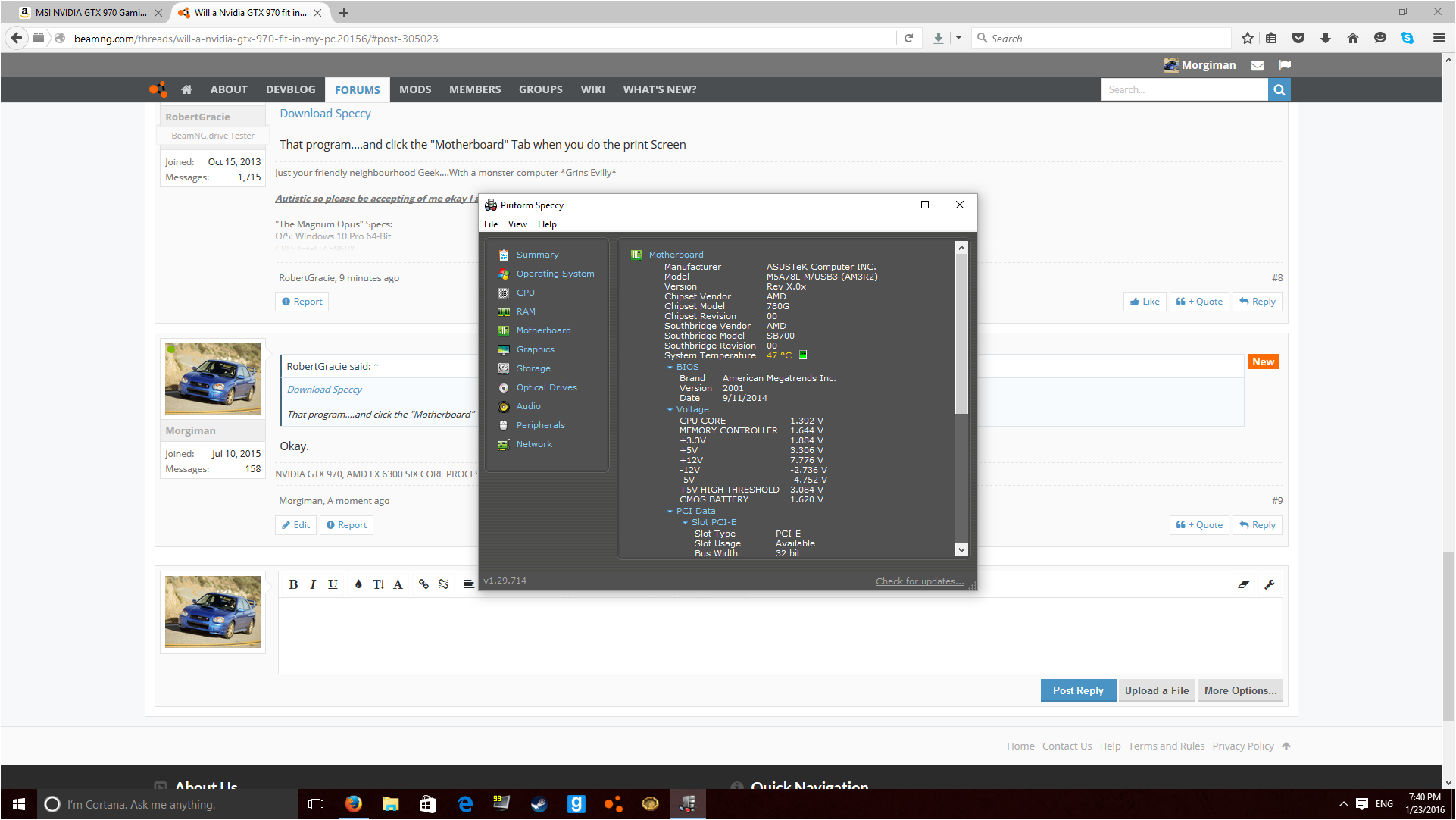Select Peripherals in Speccy sidebar
The image size is (1456, 820).
click(x=540, y=425)
